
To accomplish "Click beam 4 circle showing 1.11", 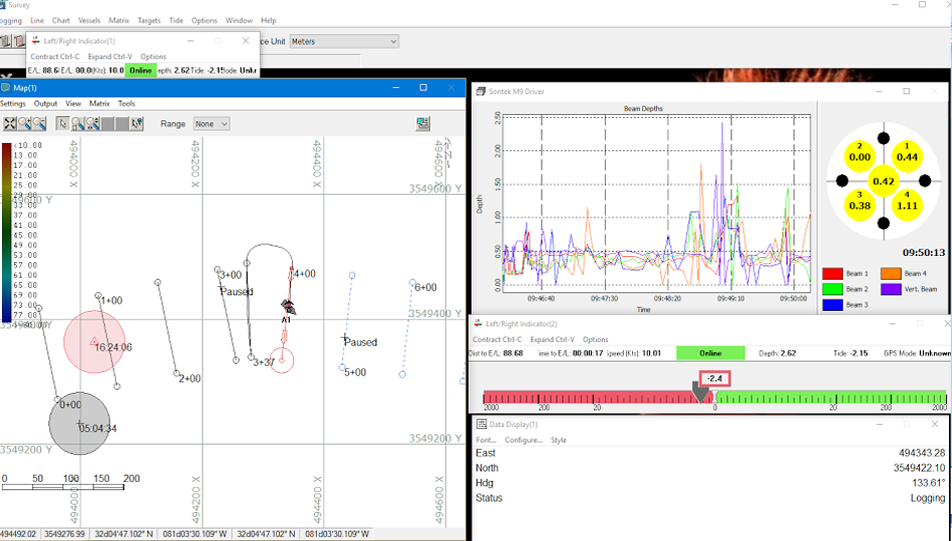I will [x=907, y=205].
